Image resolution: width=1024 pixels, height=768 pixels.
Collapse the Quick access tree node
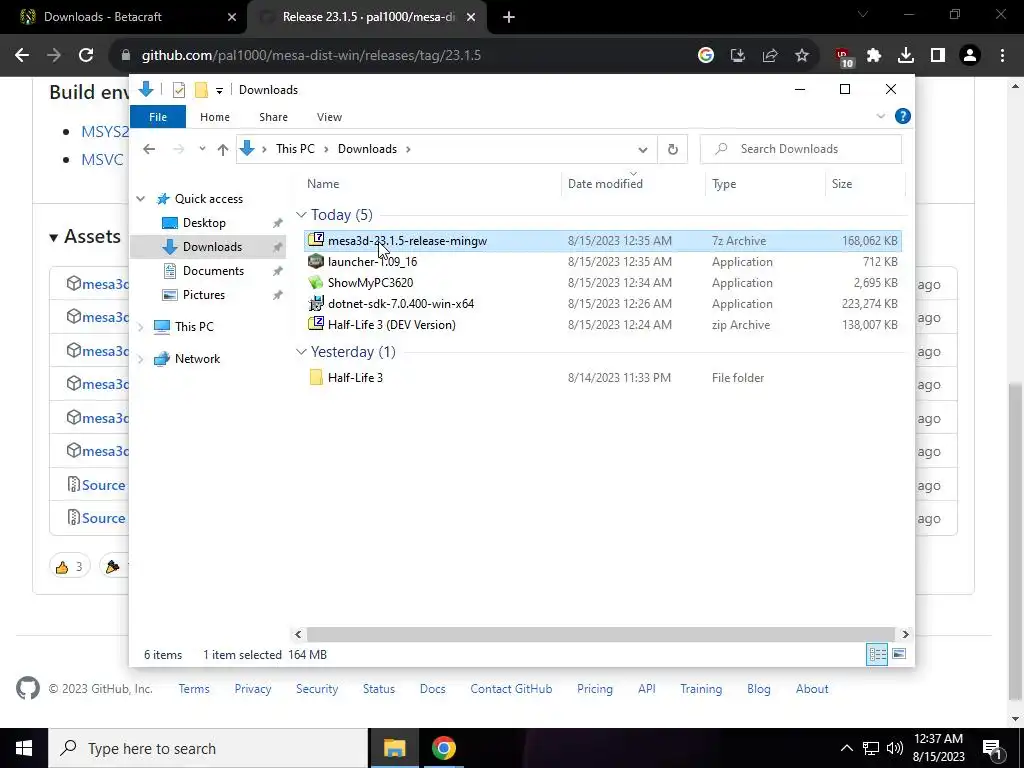(140, 199)
